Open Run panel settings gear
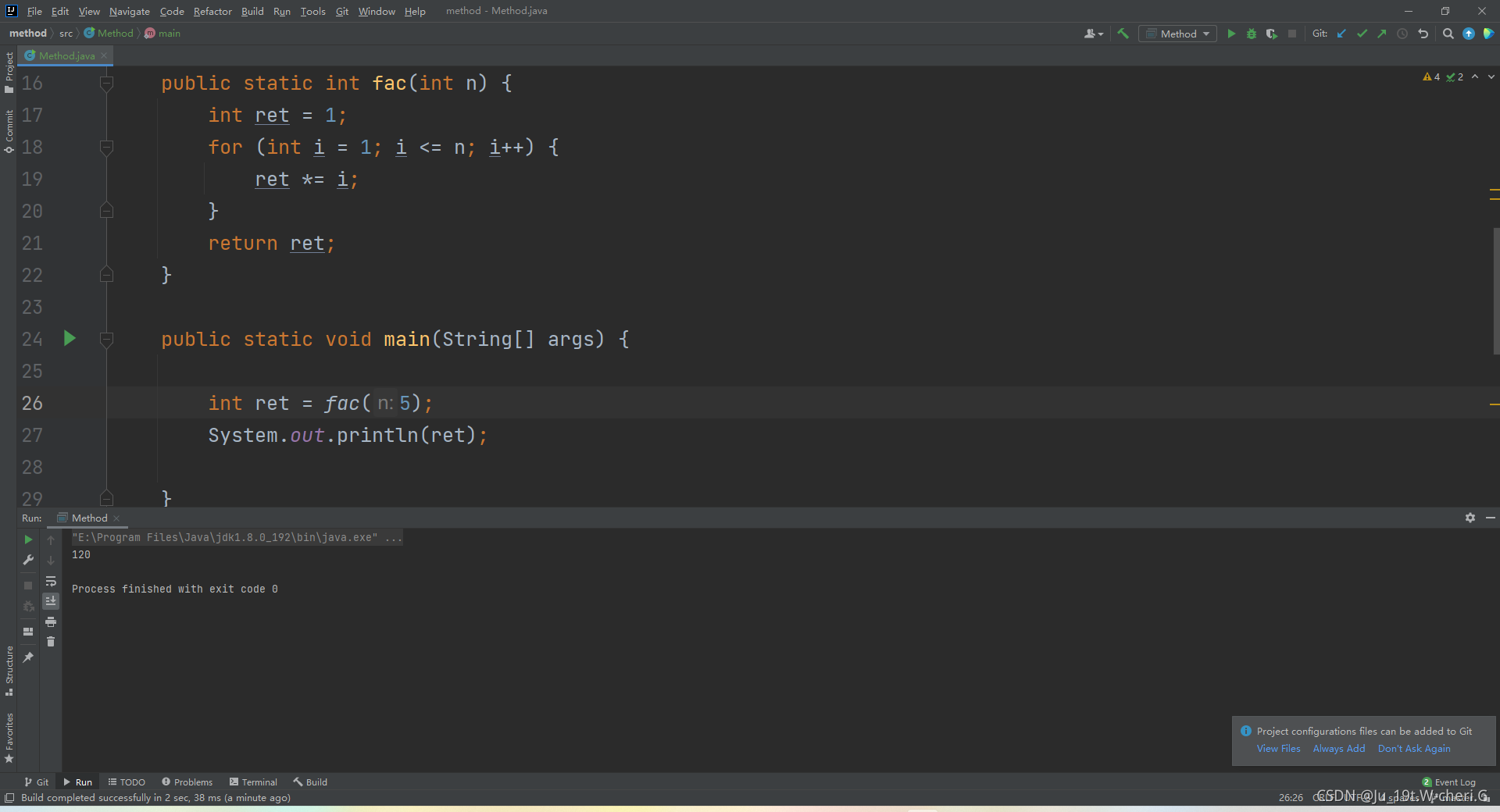The width and height of the screenshot is (1500, 812). click(1470, 518)
